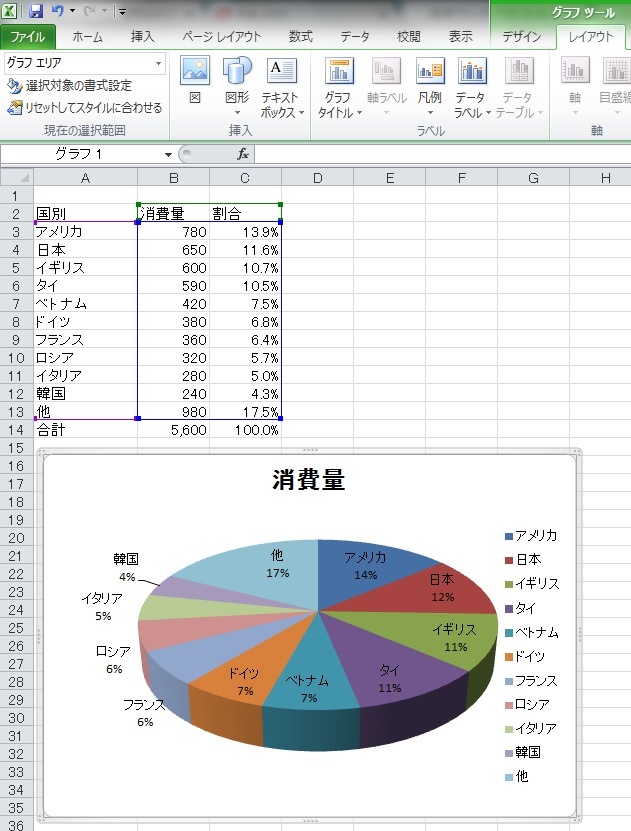The image size is (631, 831).
Task: Select column D header
Action: coord(317,178)
